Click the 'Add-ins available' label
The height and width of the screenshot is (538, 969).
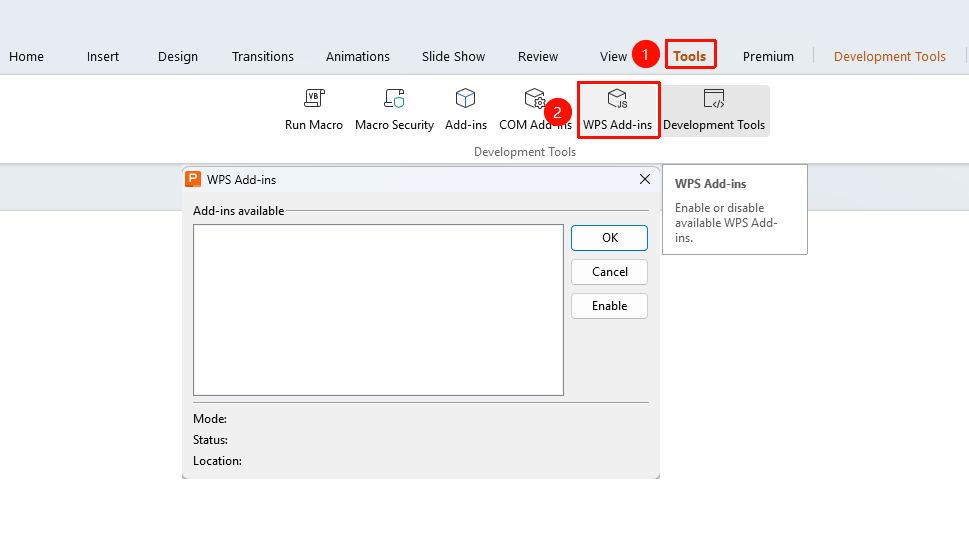(239, 211)
